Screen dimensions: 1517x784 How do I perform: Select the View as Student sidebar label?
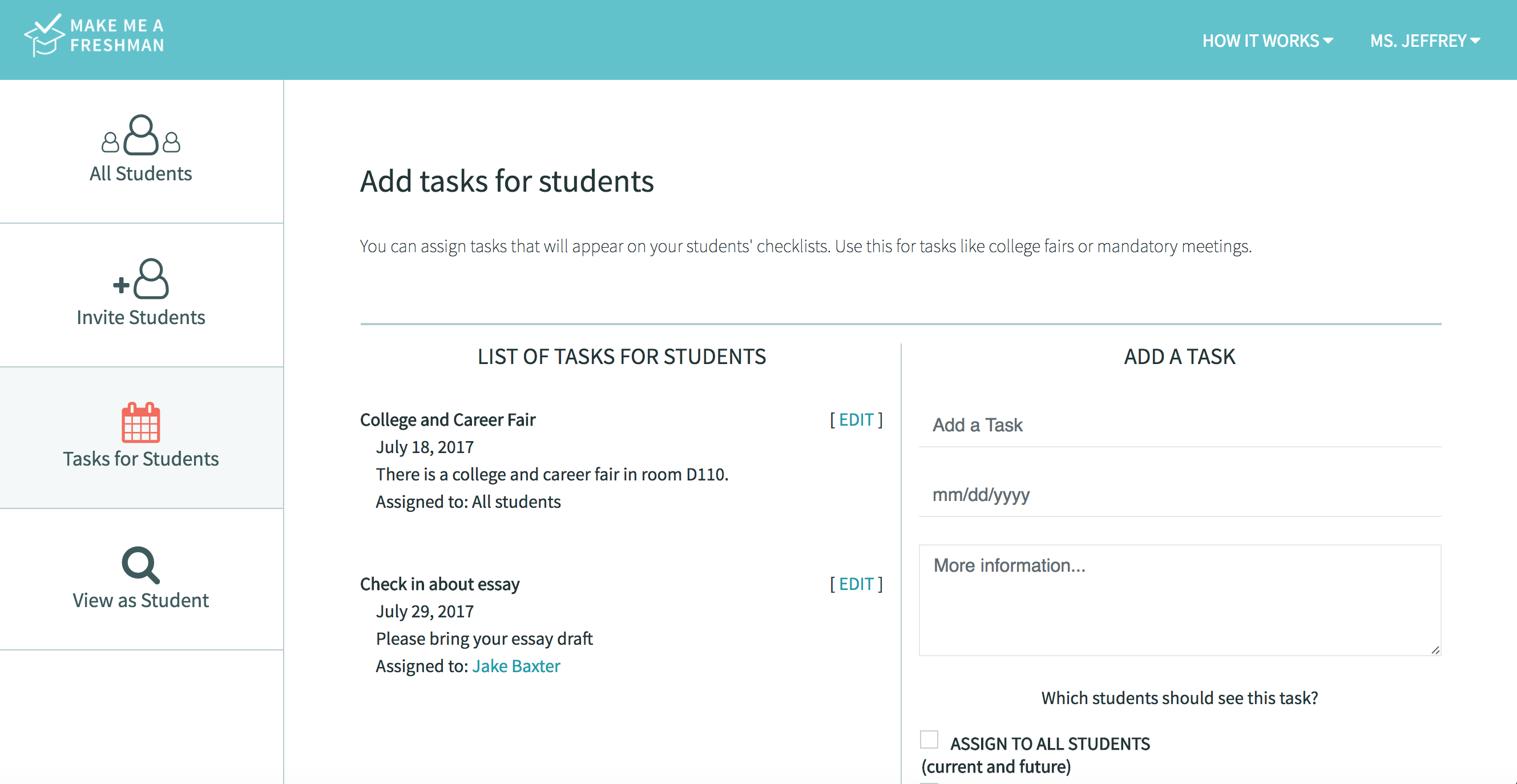141,600
